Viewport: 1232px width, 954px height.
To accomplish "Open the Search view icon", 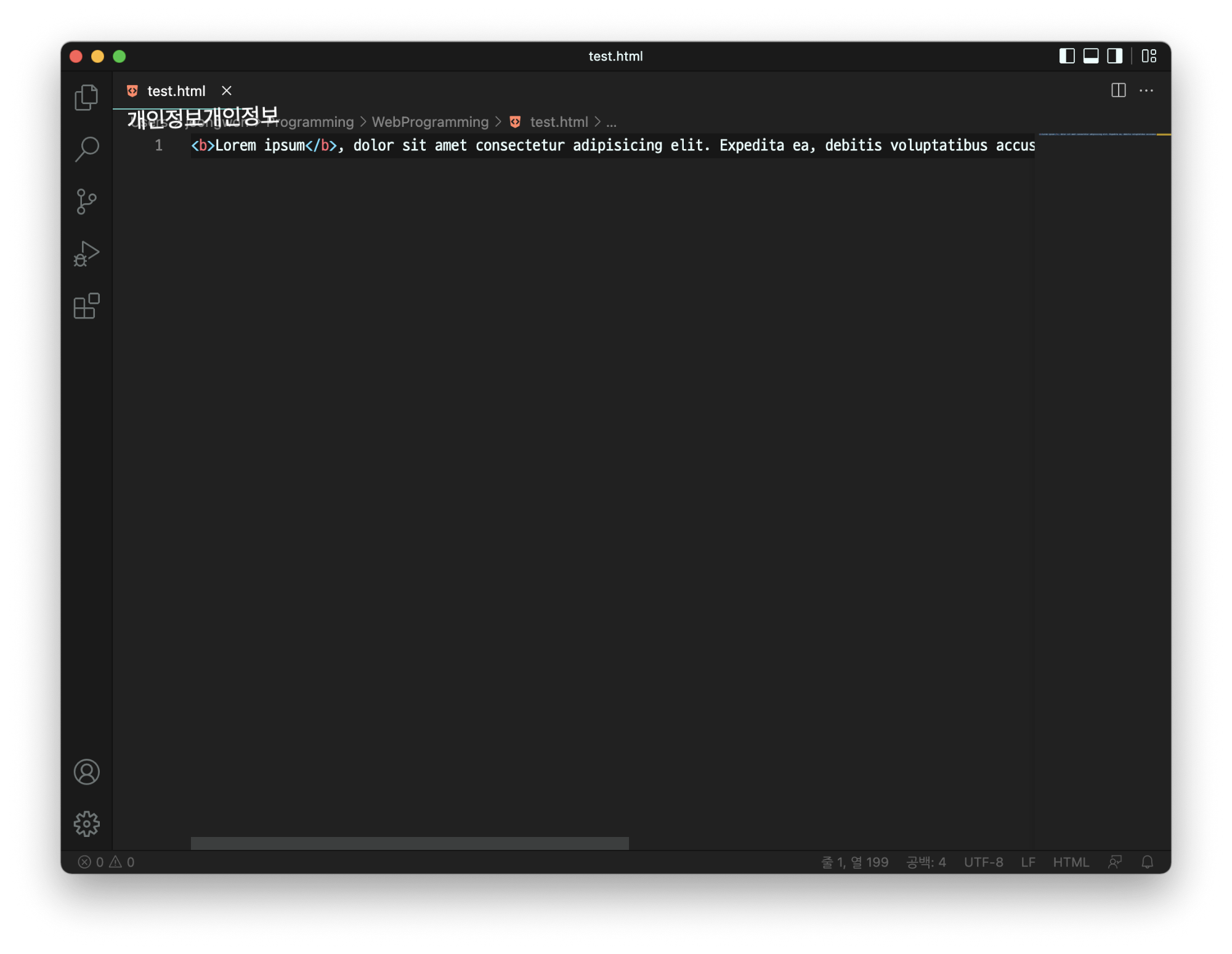I will 86,149.
